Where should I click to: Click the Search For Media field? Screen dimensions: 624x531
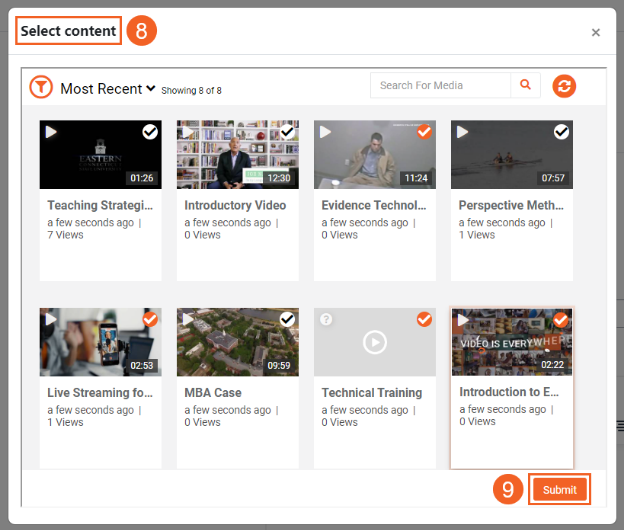(x=440, y=86)
